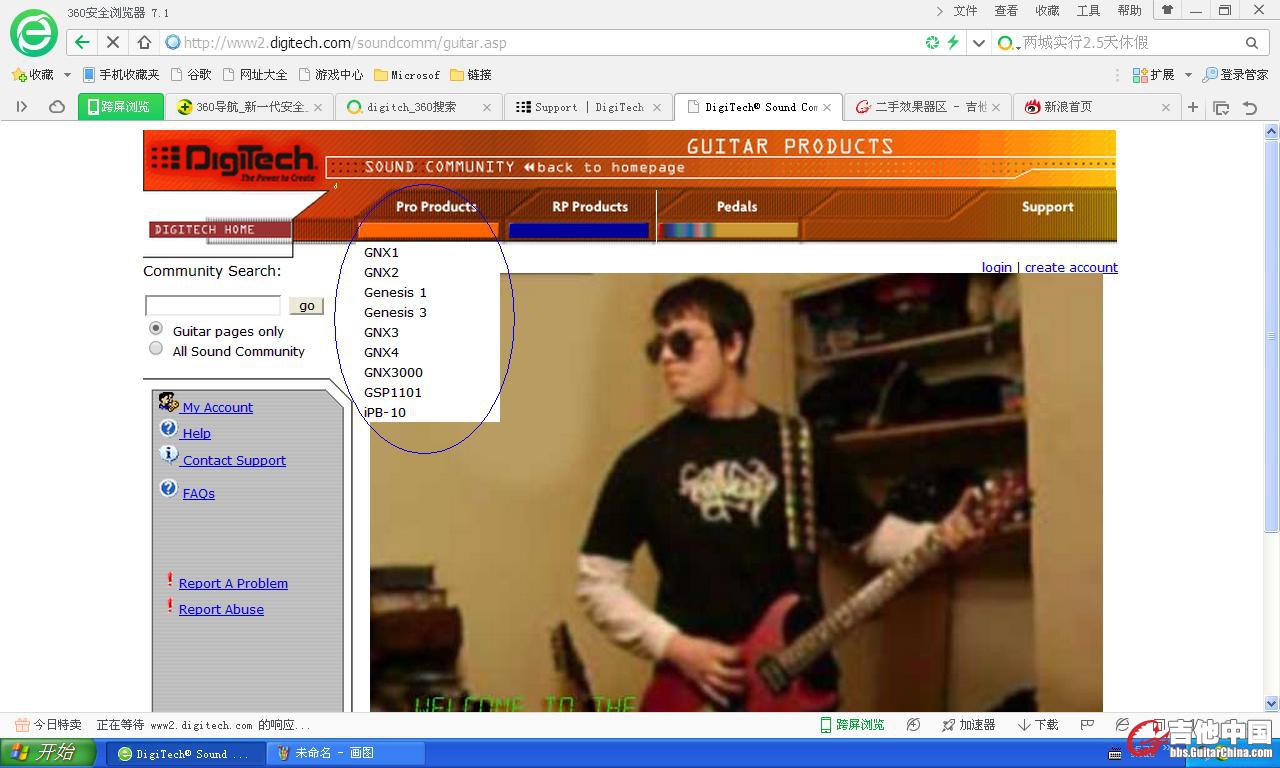Stop page loading with the X icon

(113, 43)
